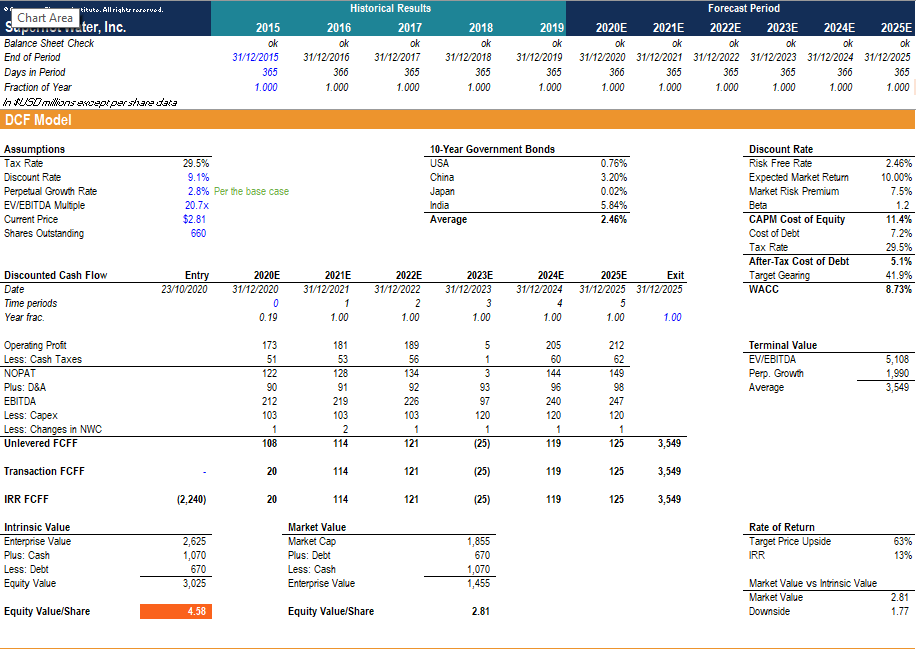The height and width of the screenshot is (649, 916).
Task: Select Terminal Value EV/EBITDA 5,108
Action: click(897, 360)
